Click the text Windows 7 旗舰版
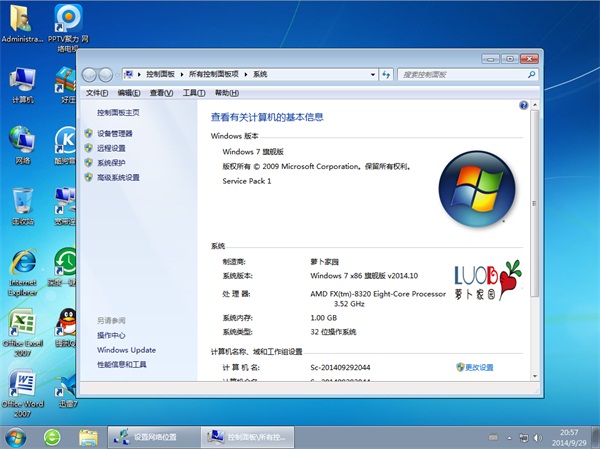The height and width of the screenshot is (449, 600). pos(253,152)
